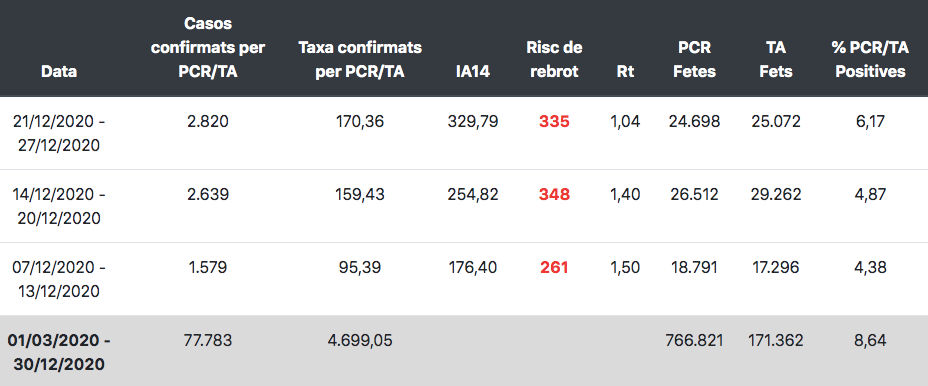
Task: Click the Data column header
Action: coord(59,72)
